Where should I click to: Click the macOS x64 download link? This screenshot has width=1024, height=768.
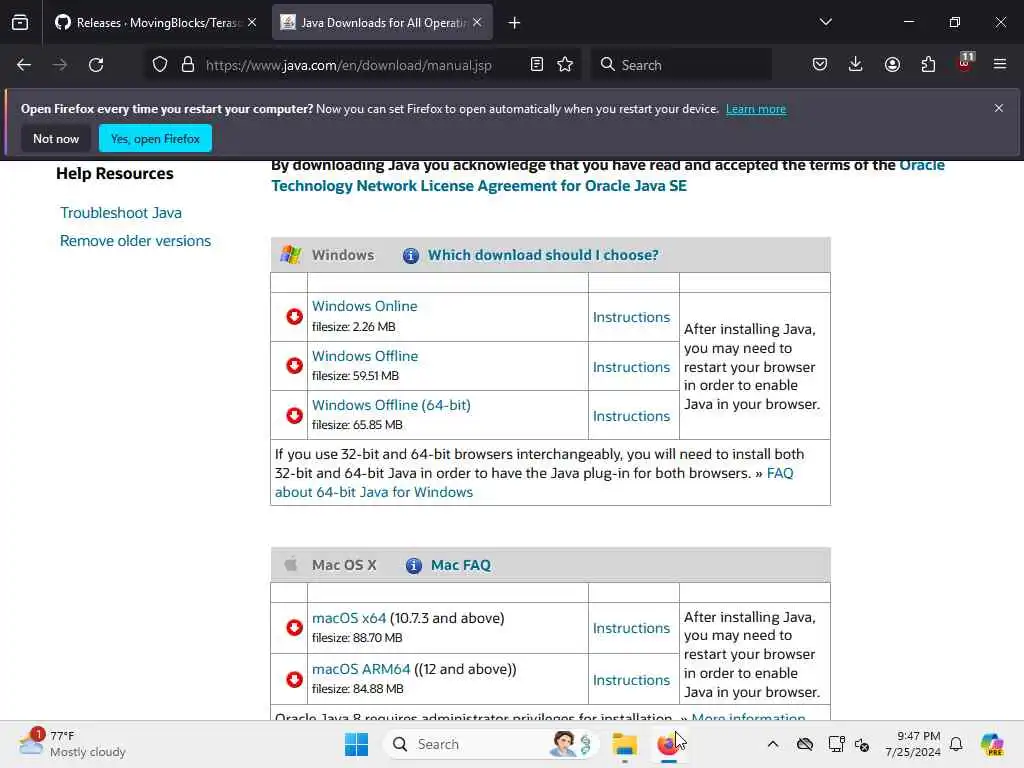[x=349, y=618]
